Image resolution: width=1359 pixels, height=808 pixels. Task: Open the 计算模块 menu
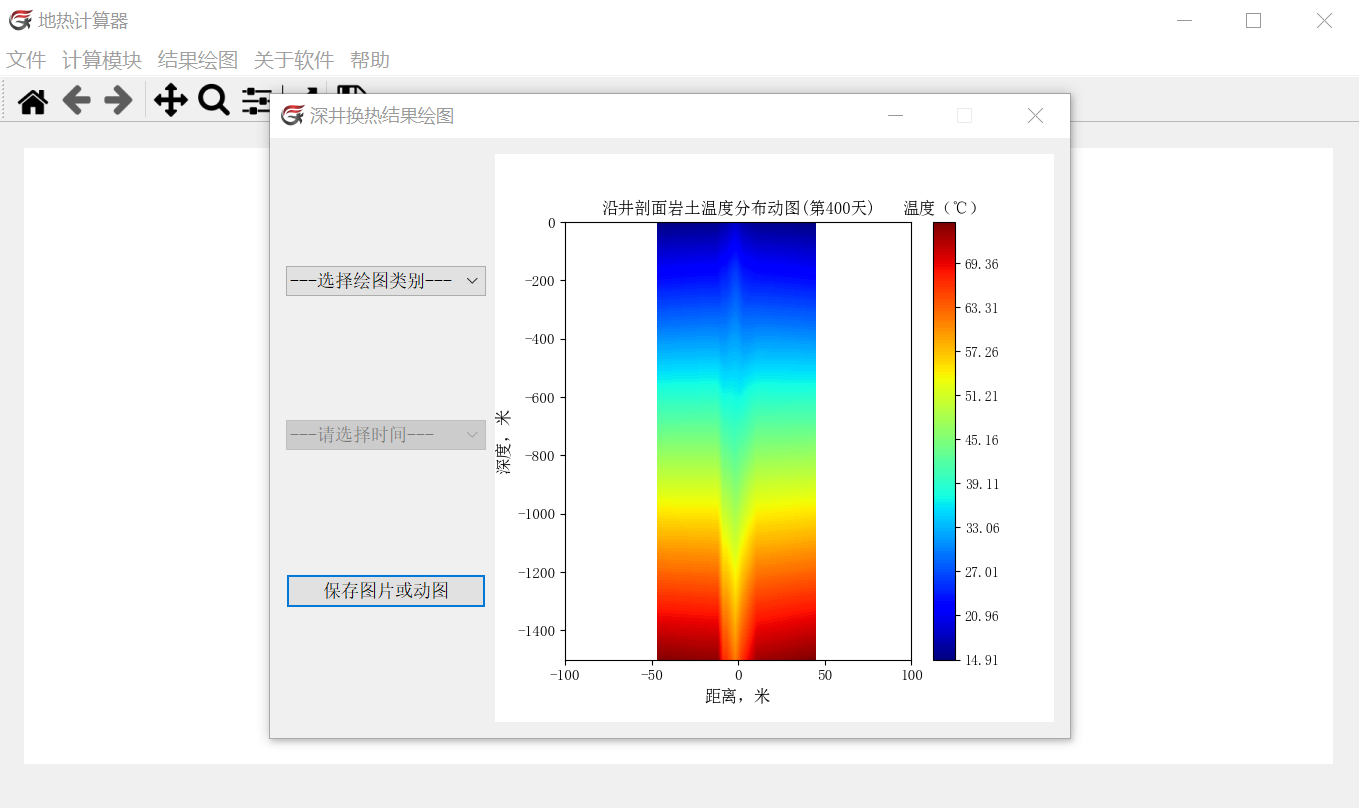[102, 60]
